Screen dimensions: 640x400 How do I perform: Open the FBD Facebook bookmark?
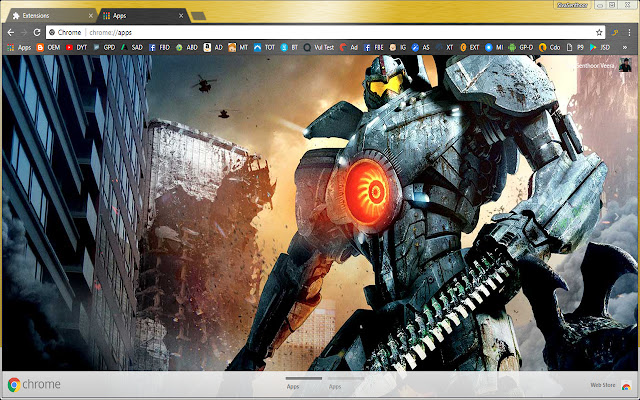coord(159,47)
